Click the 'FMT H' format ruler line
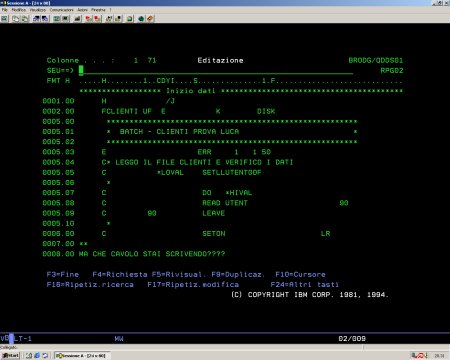The image size is (450, 360). click(224, 81)
